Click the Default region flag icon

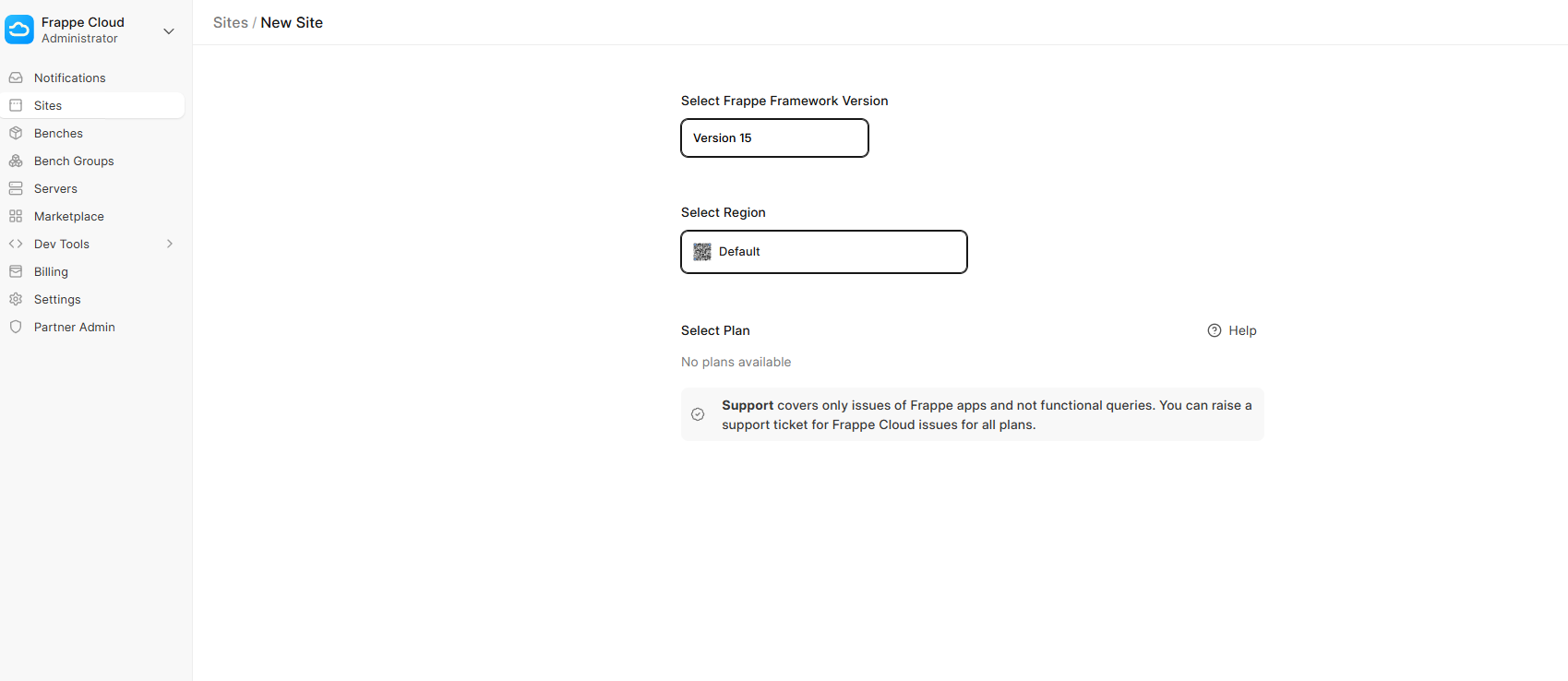pyautogui.click(x=702, y=252)
